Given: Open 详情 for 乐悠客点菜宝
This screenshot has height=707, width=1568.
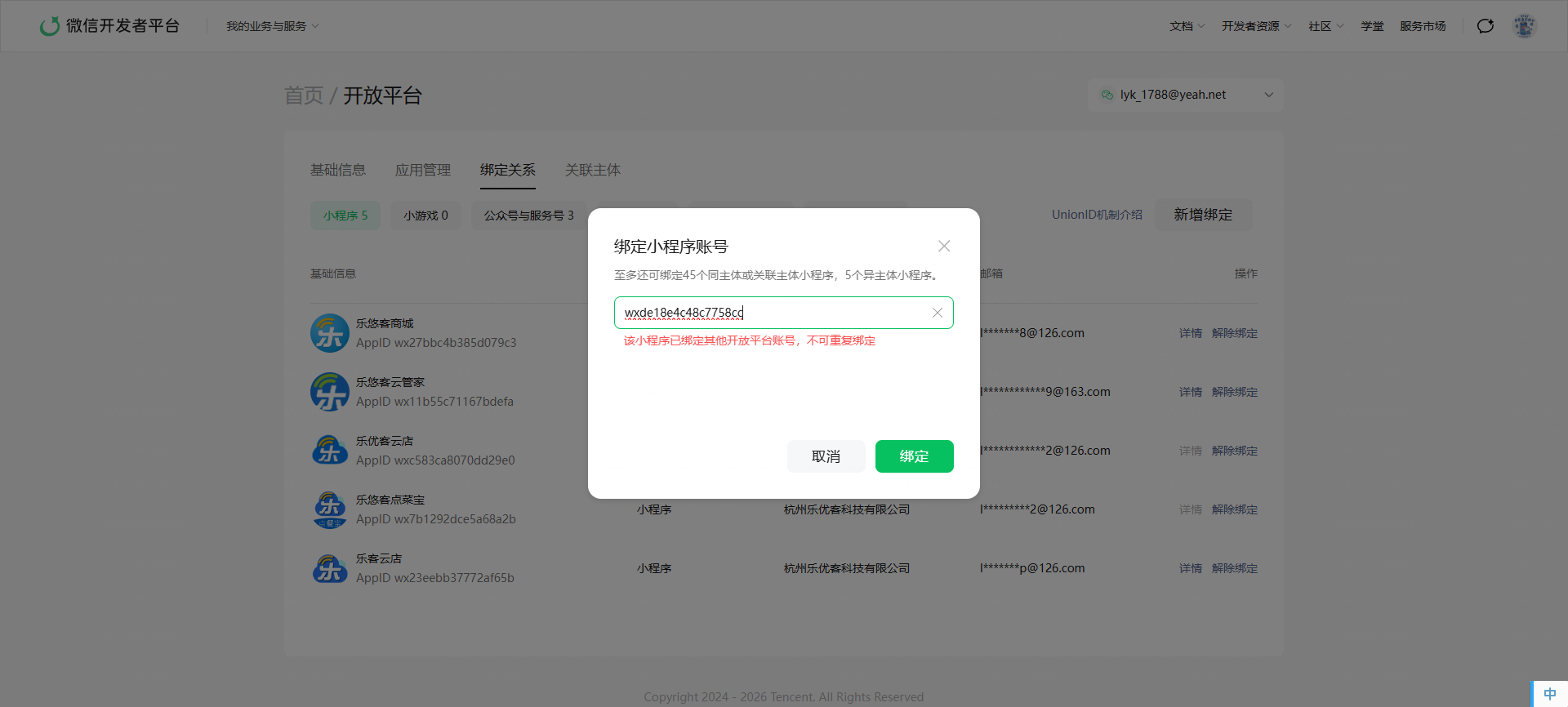Looking at the screenshot, I should [x=1191, y=509].
